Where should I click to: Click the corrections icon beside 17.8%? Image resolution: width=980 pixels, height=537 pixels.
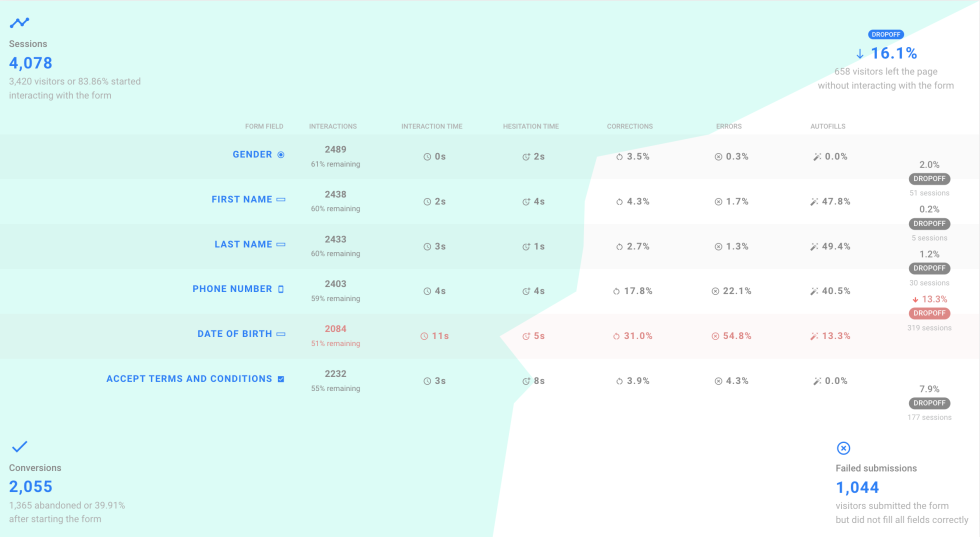point(616,291)
